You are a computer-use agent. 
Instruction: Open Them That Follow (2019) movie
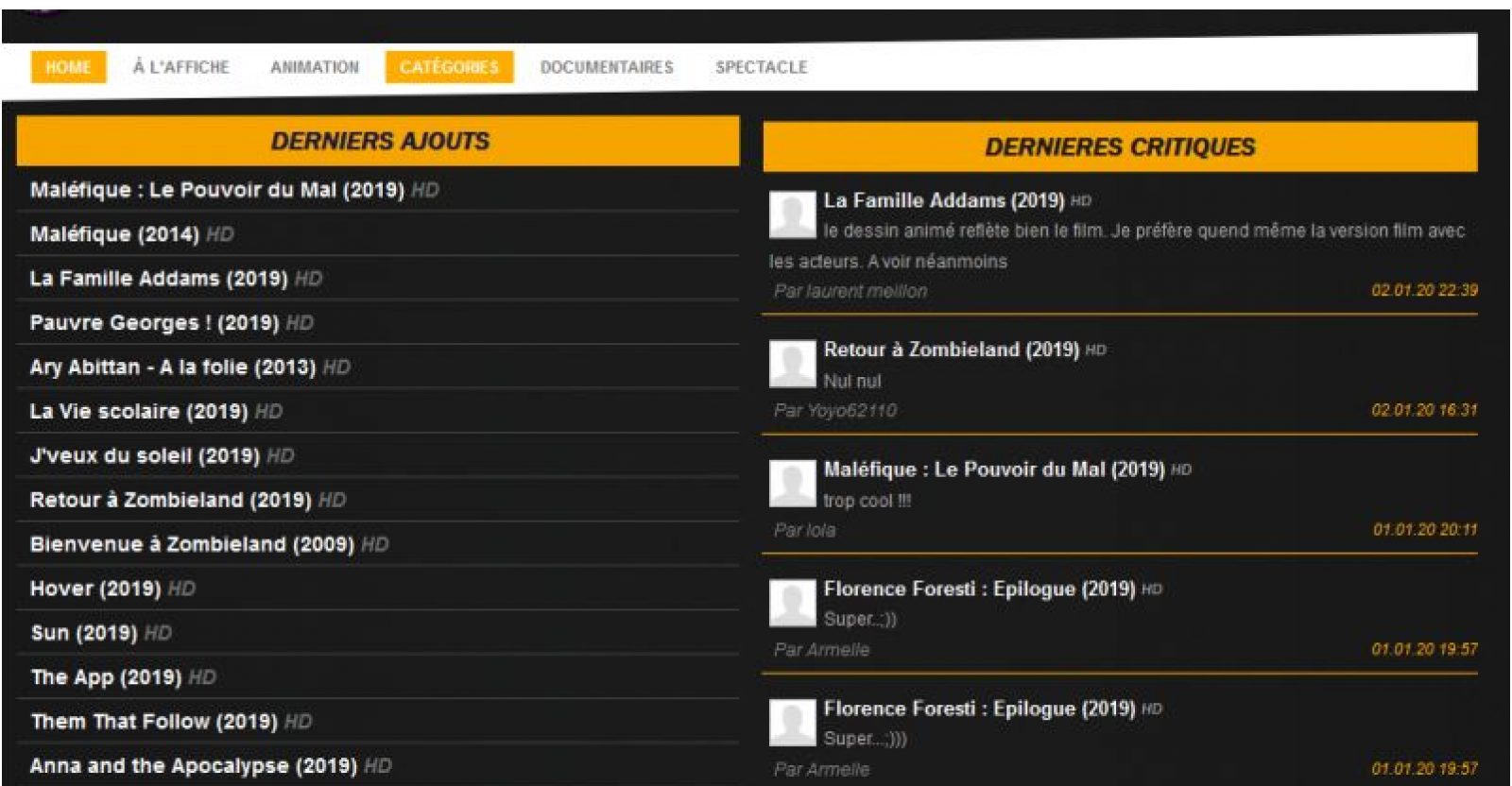(x=154, y=722)
